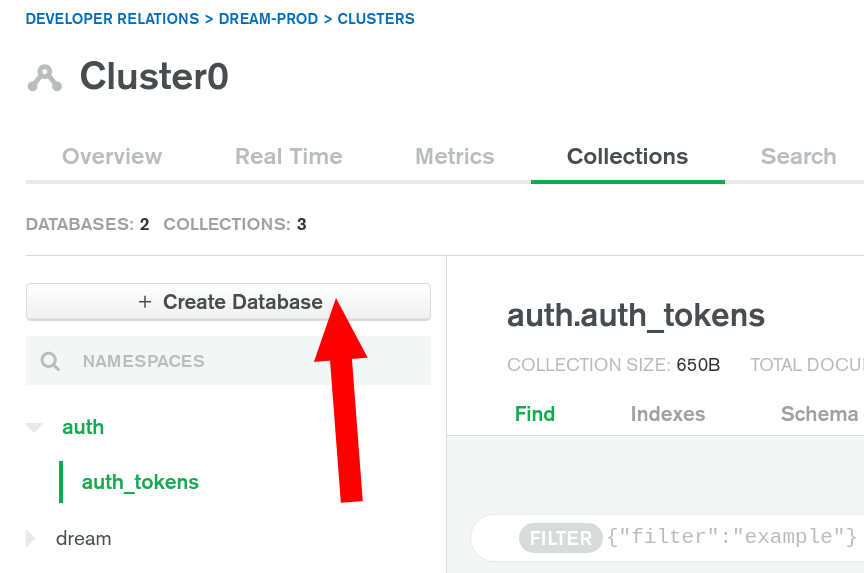
Task: Switch to the Indexes sub-tab
Action: tap(667, 414)
